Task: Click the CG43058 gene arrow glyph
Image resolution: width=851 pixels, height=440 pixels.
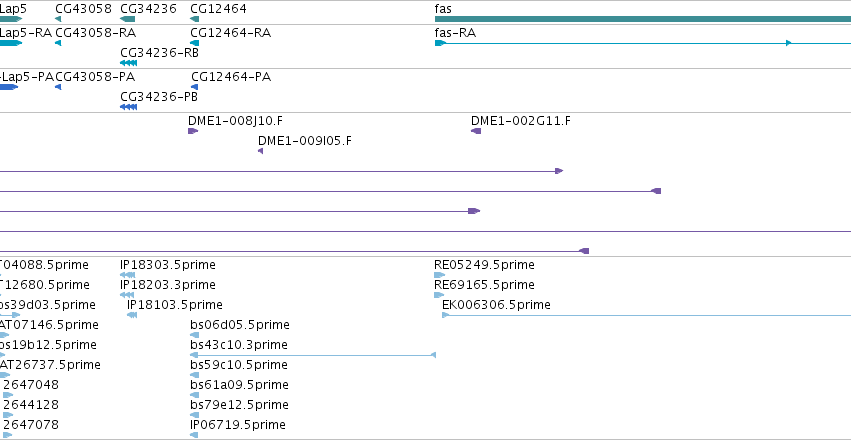Action: pyautogui.click(x=58, y=19)
